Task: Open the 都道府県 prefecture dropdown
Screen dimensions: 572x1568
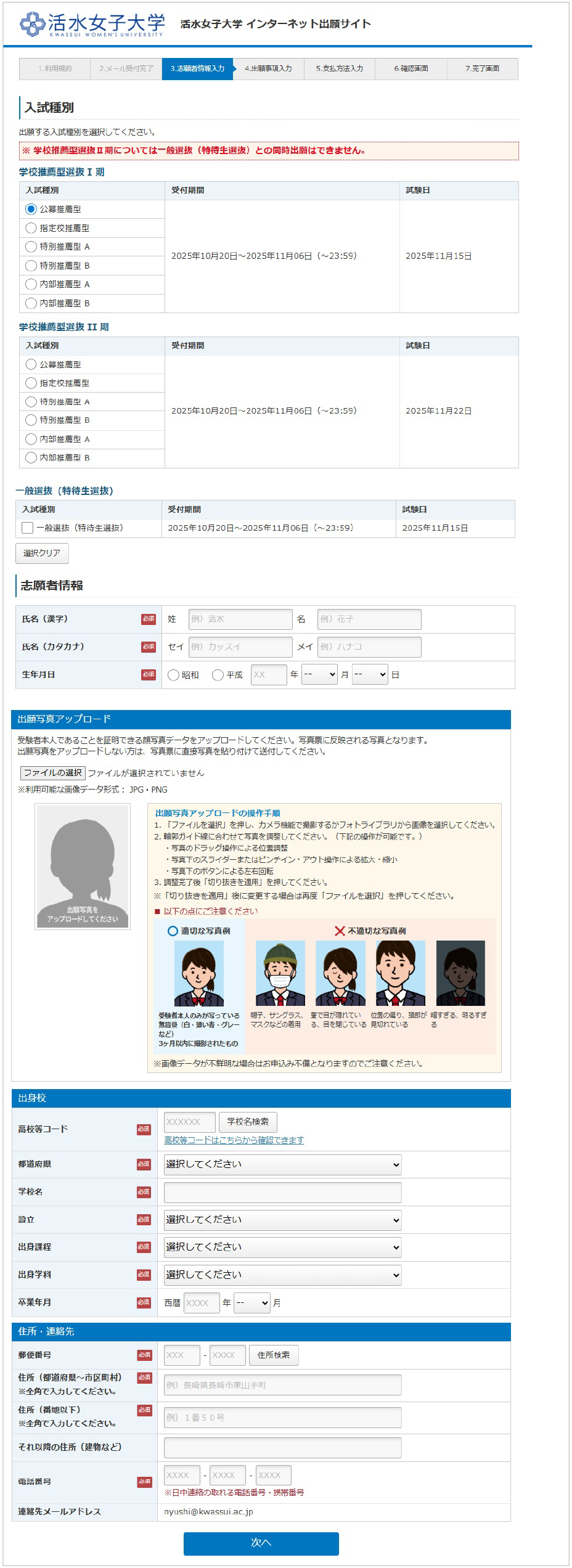Action: point(282,1164)
